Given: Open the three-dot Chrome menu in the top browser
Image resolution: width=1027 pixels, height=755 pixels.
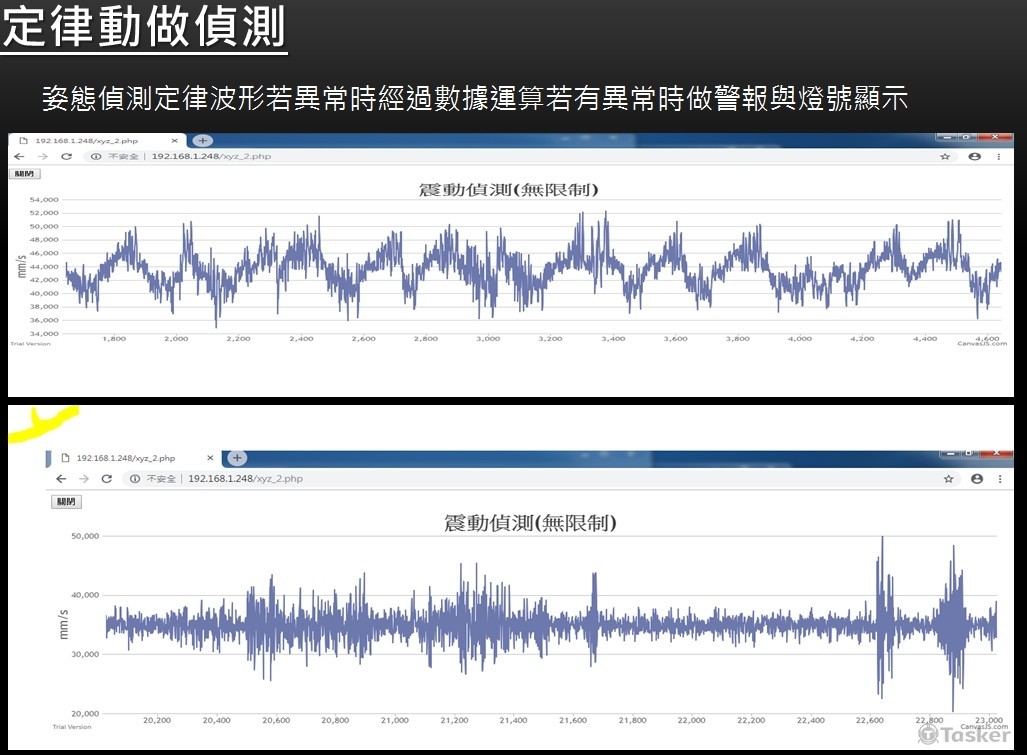Looking at the screenshot, I should coord(999,156).
